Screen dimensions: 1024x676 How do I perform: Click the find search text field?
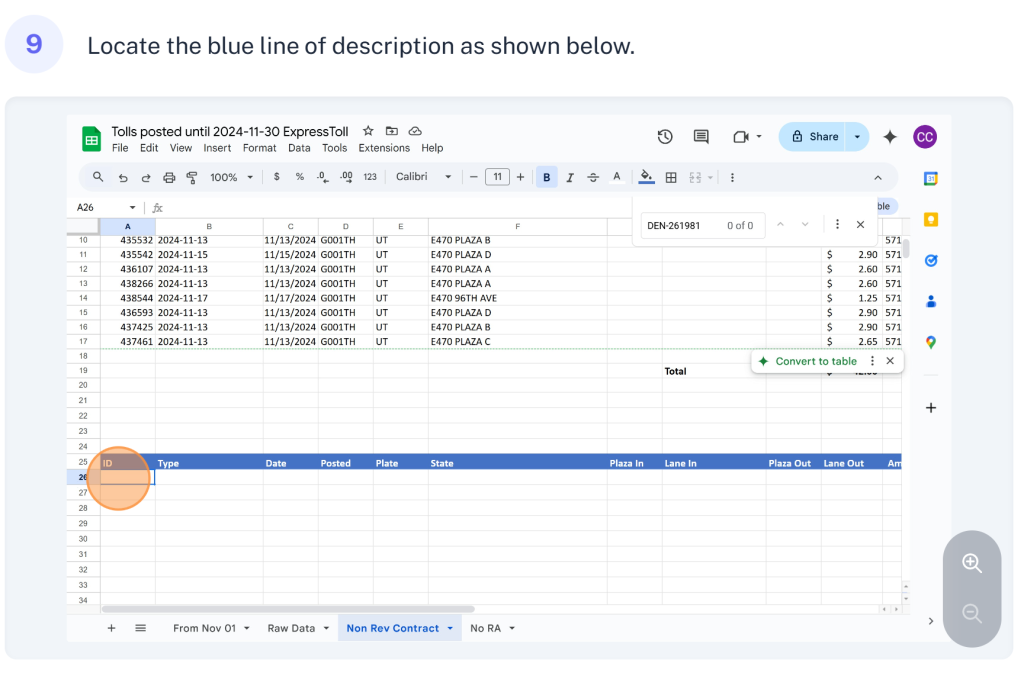680,225
